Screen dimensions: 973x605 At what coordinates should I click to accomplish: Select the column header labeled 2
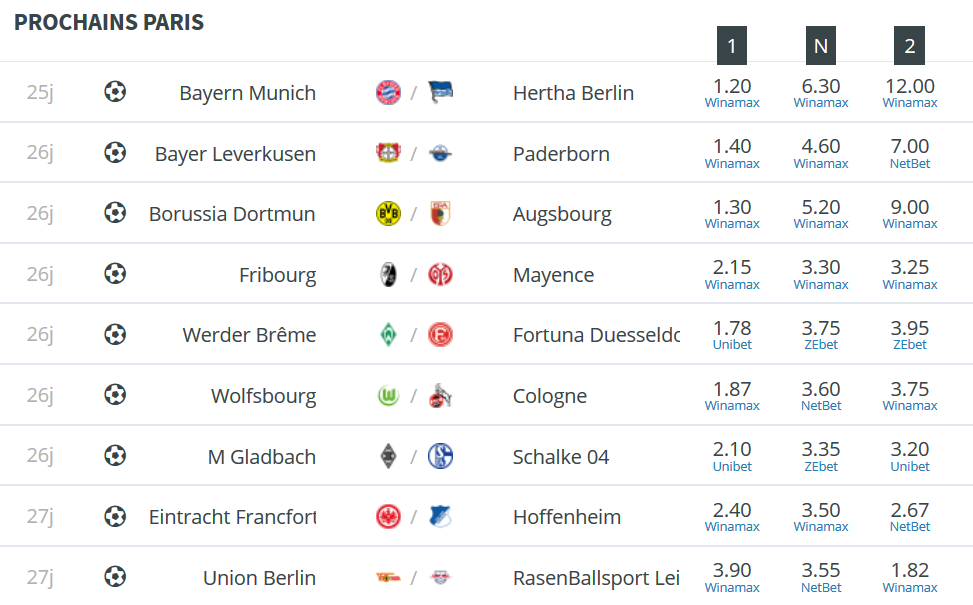(x=909, y=45)
